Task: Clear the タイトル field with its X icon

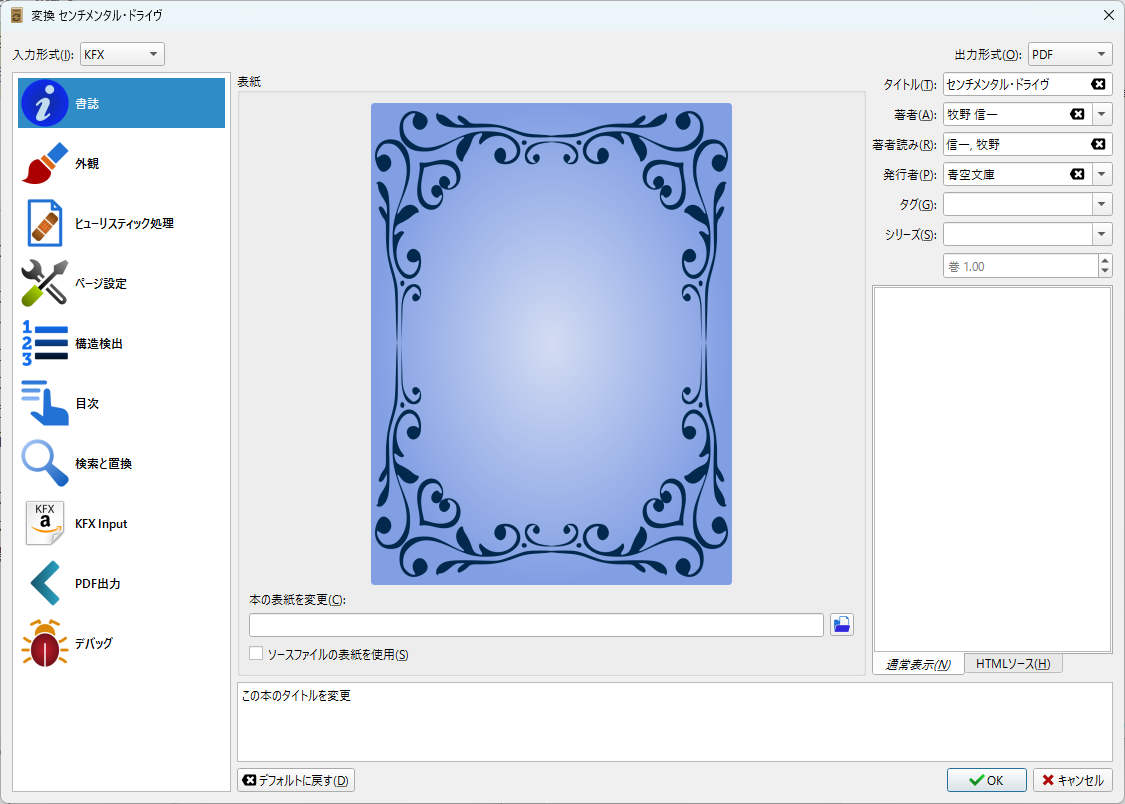Action: 1098,84
